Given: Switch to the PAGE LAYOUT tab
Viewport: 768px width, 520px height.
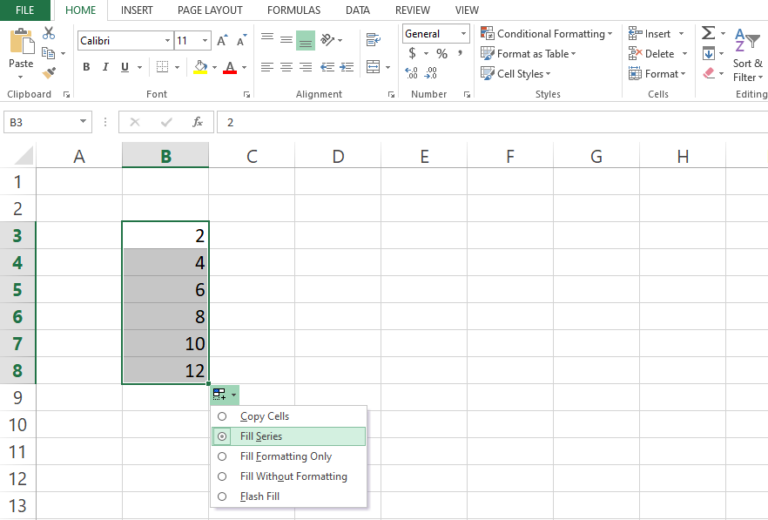Looking at the screenshot, I should (210, 10).
